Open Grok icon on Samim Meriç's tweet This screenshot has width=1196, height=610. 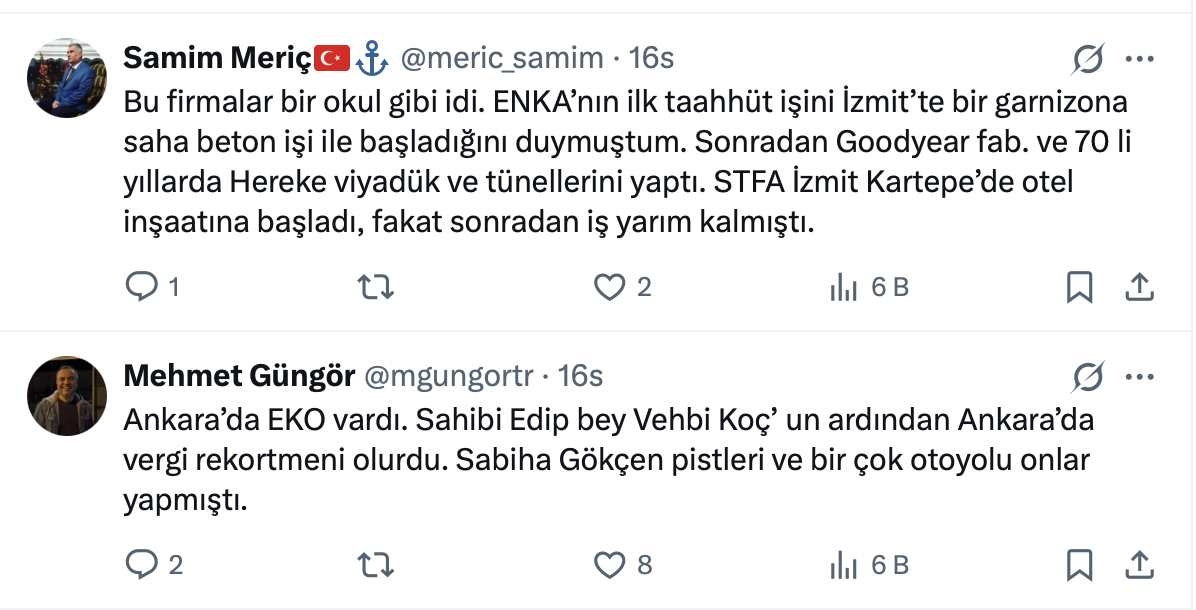click(x=1087, y=60)
